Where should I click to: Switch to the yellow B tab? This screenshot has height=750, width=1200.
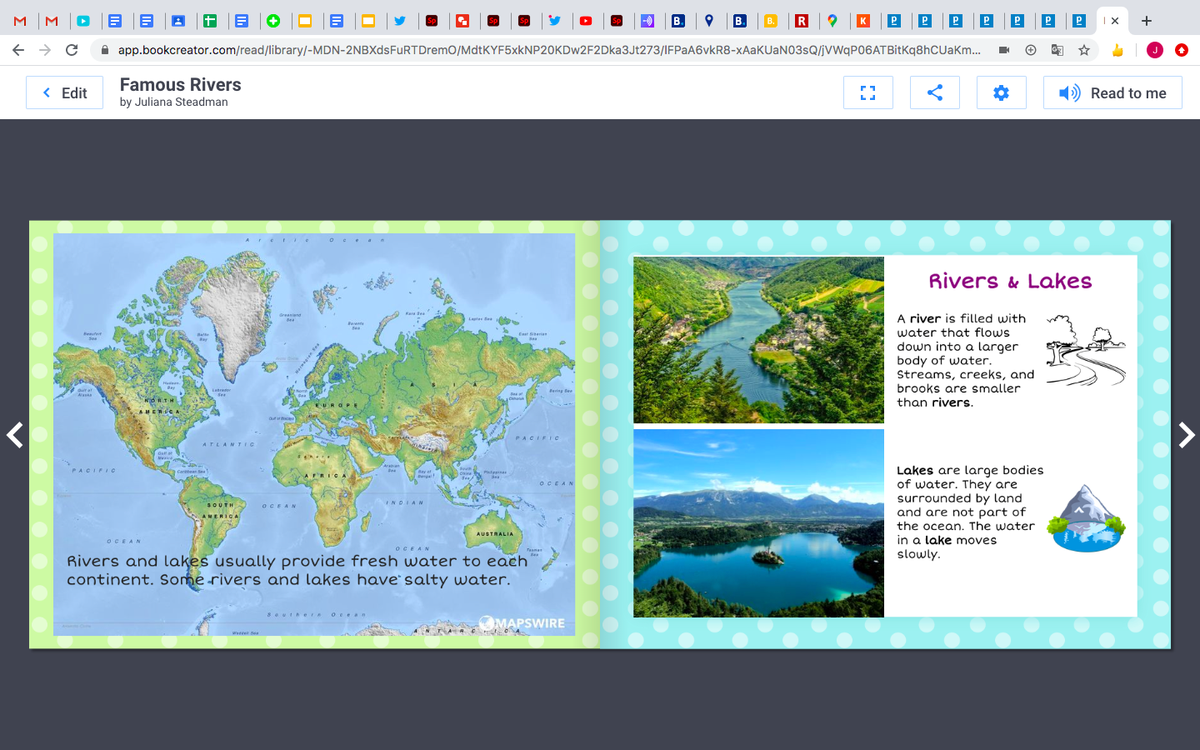click(x=770, y=20)
